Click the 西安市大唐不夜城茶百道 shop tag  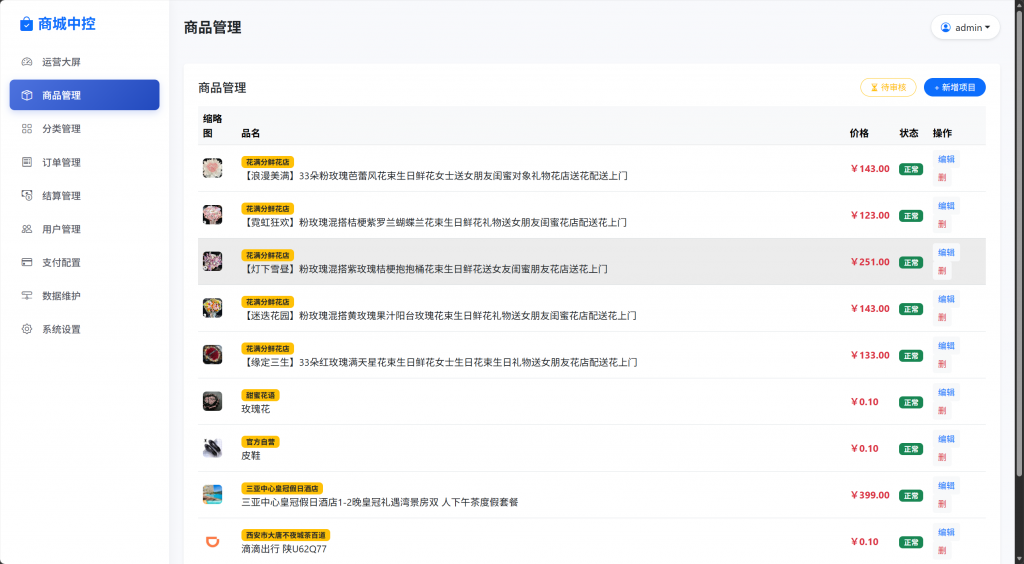[x=285, y=535]
